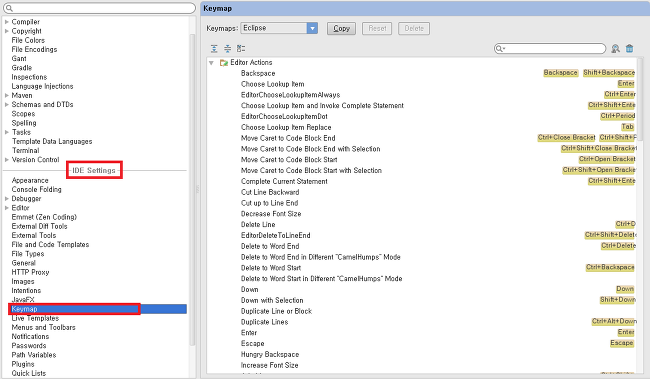
Task: Select Terminal settings entry
Action: point(26,151)
